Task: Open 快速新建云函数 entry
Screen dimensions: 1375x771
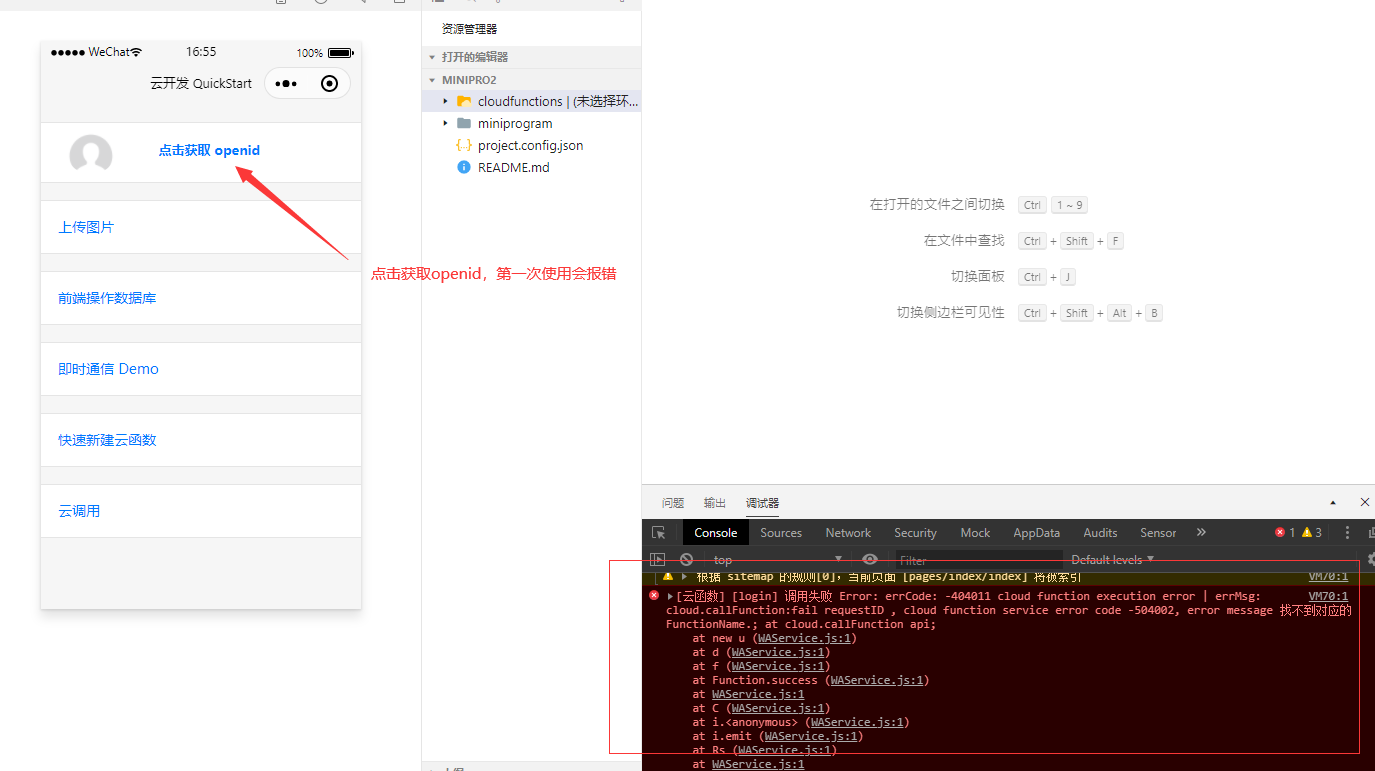Action: click(x=201, y=440)
